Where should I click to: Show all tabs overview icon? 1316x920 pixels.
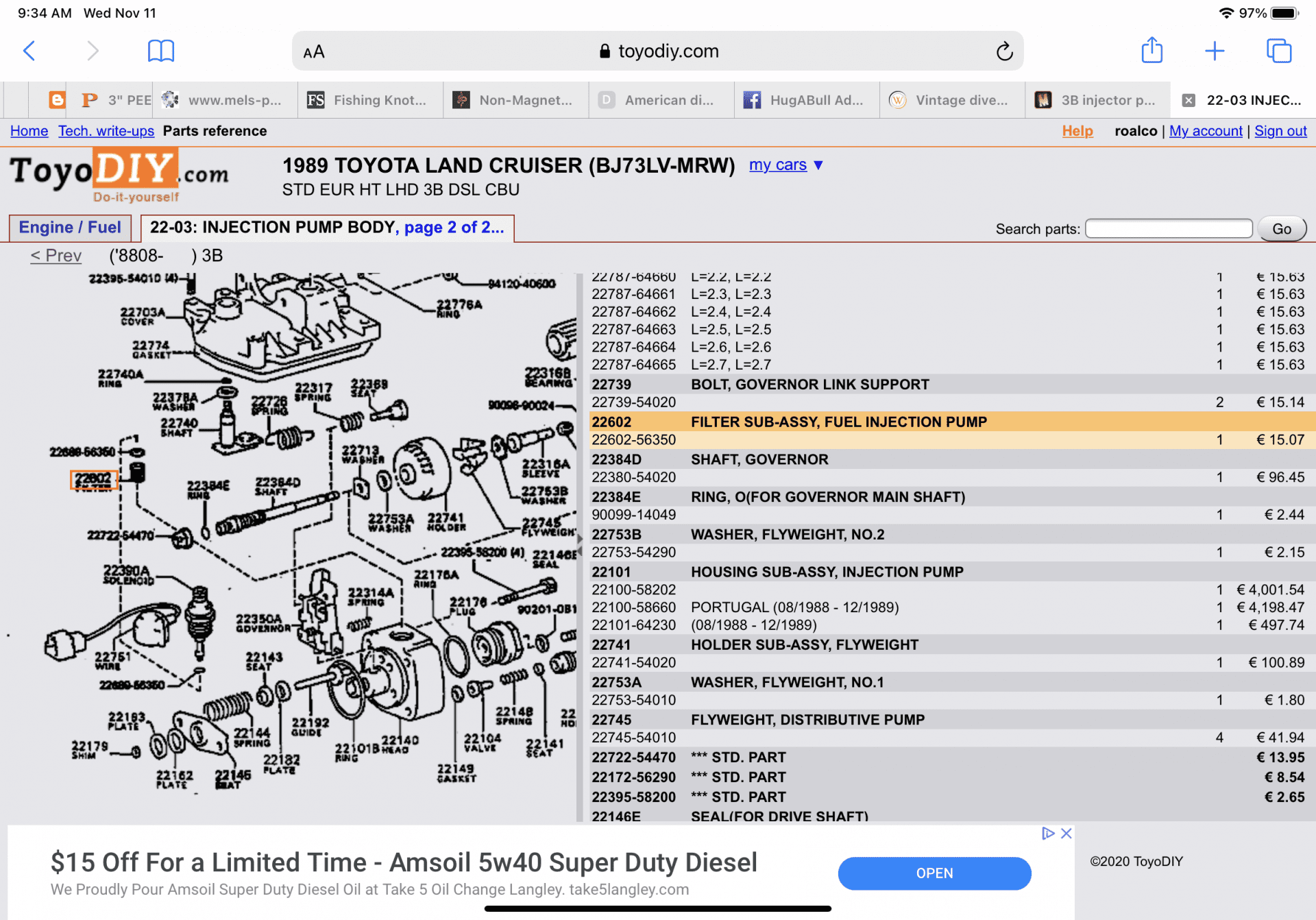1279,51
